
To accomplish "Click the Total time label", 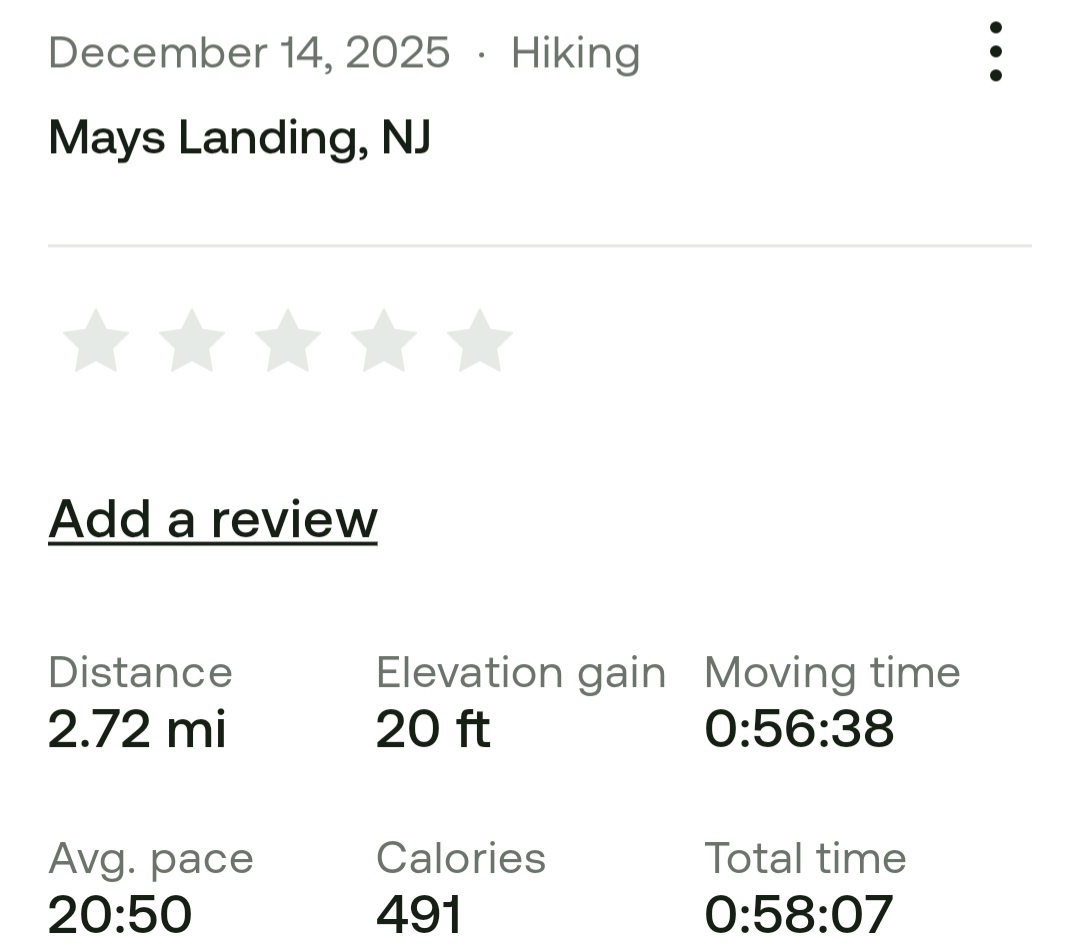I will 805,858.
